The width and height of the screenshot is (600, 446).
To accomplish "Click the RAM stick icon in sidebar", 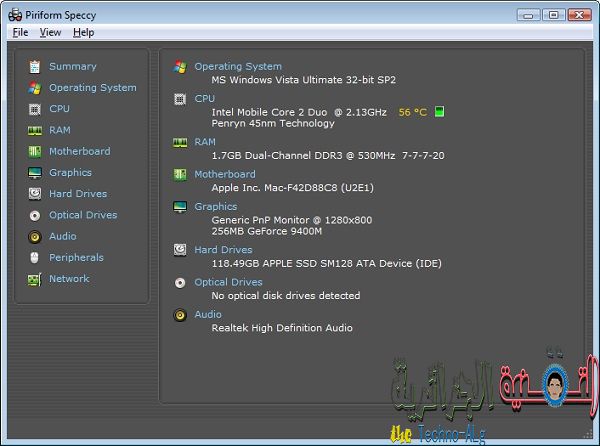I will click(35, 131).
